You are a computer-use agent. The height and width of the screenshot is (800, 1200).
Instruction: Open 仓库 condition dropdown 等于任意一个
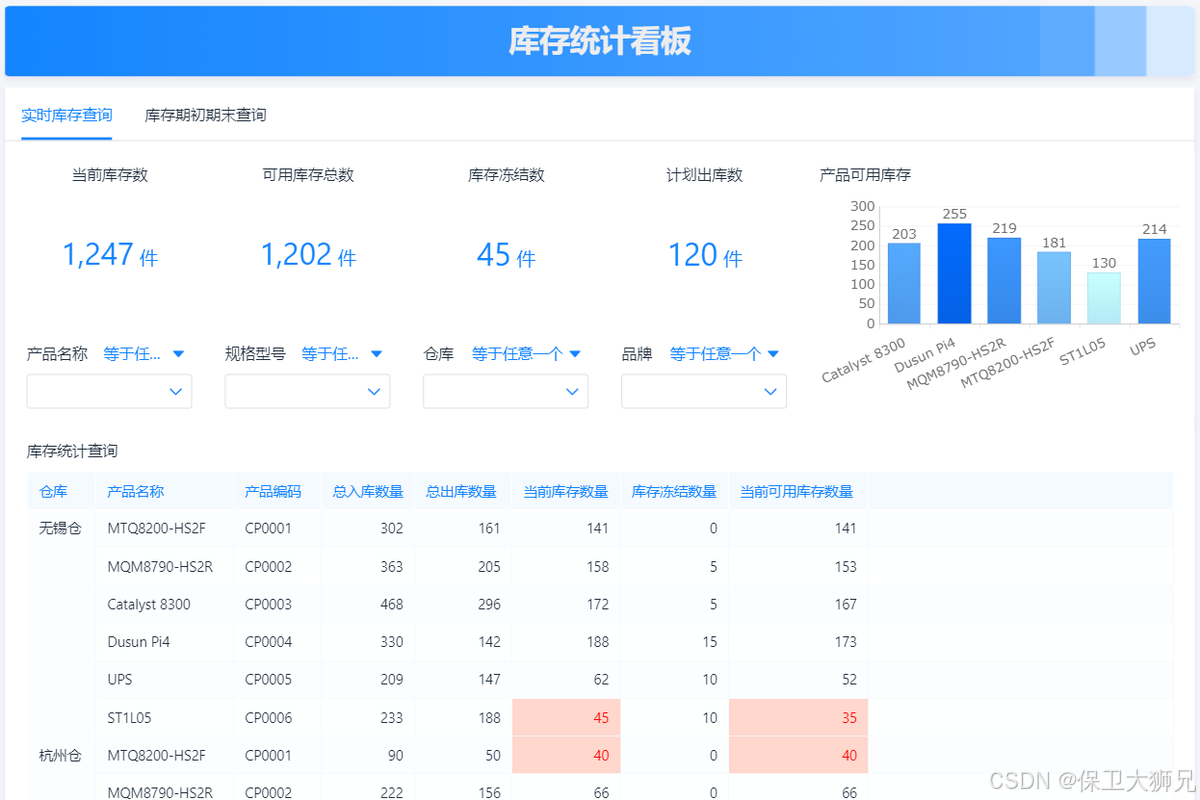click(x=526, y=354)
